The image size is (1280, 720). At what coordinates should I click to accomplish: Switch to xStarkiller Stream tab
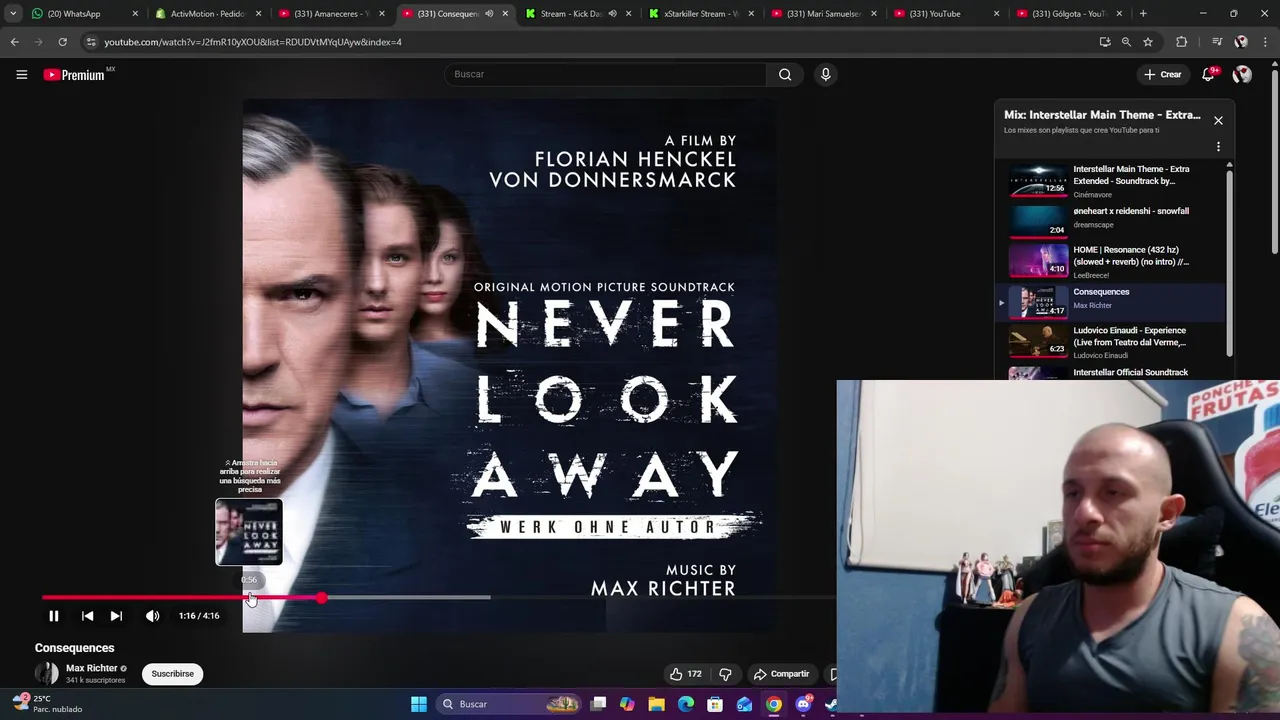[702, 14]
